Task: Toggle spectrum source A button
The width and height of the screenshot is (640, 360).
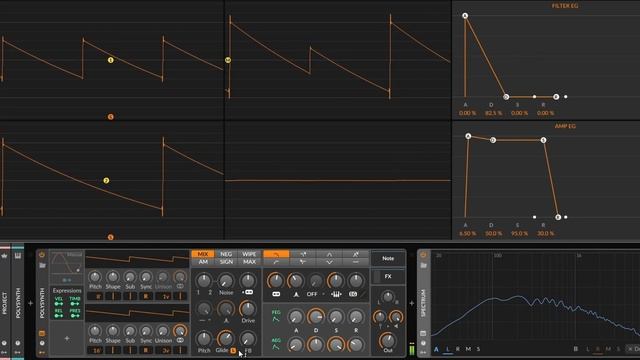Action: coord(436,349)
